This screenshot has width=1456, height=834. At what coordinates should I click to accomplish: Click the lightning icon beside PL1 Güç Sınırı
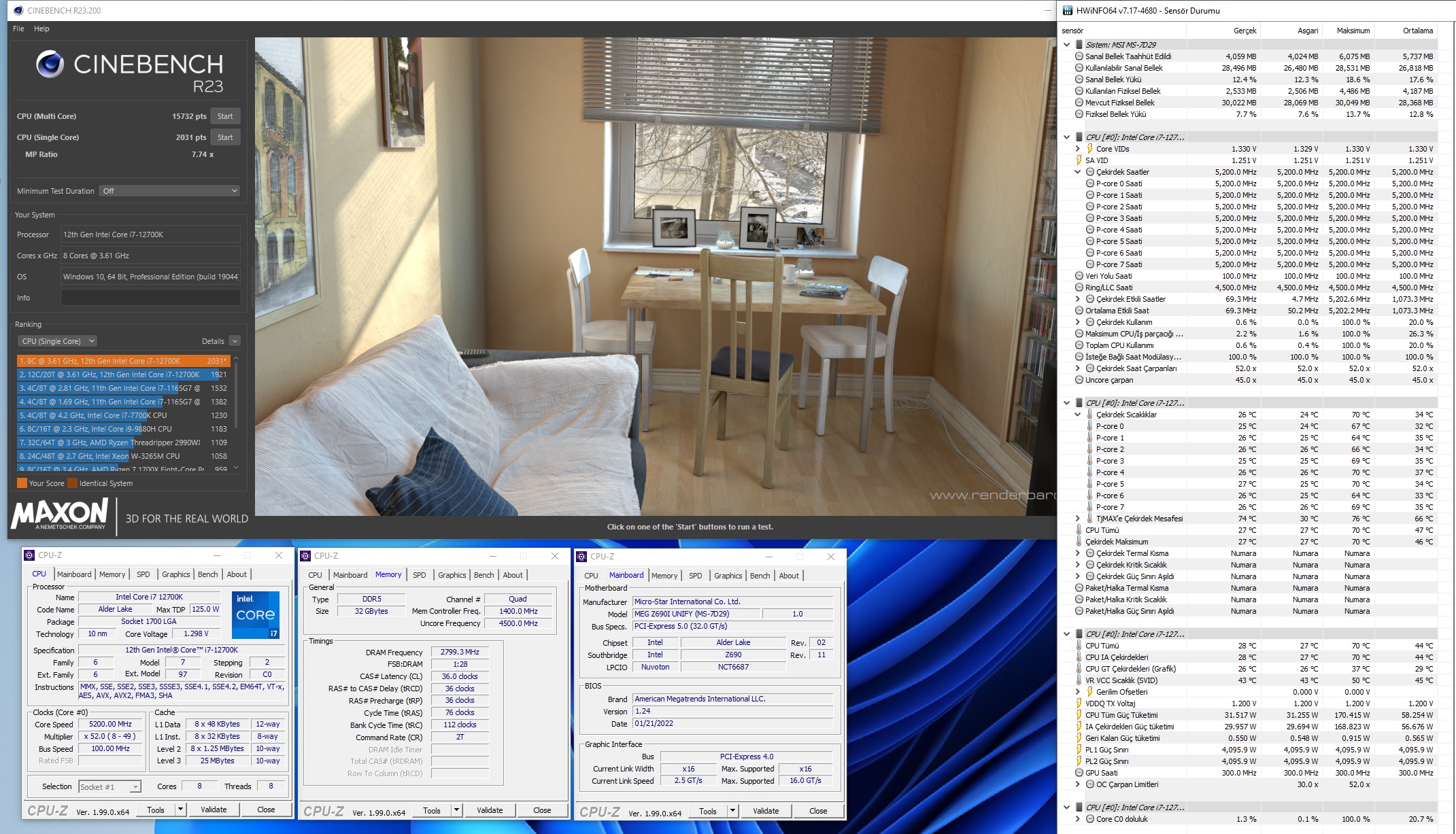pos(1079,750)
